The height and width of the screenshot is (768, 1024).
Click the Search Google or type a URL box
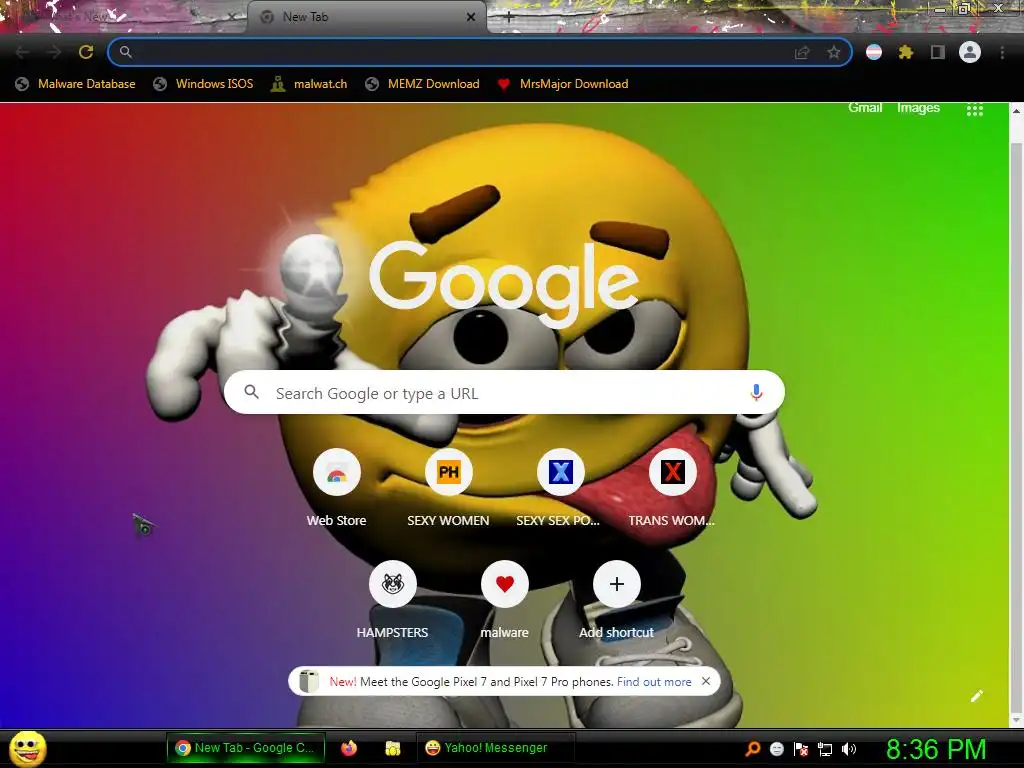(504, 392)
